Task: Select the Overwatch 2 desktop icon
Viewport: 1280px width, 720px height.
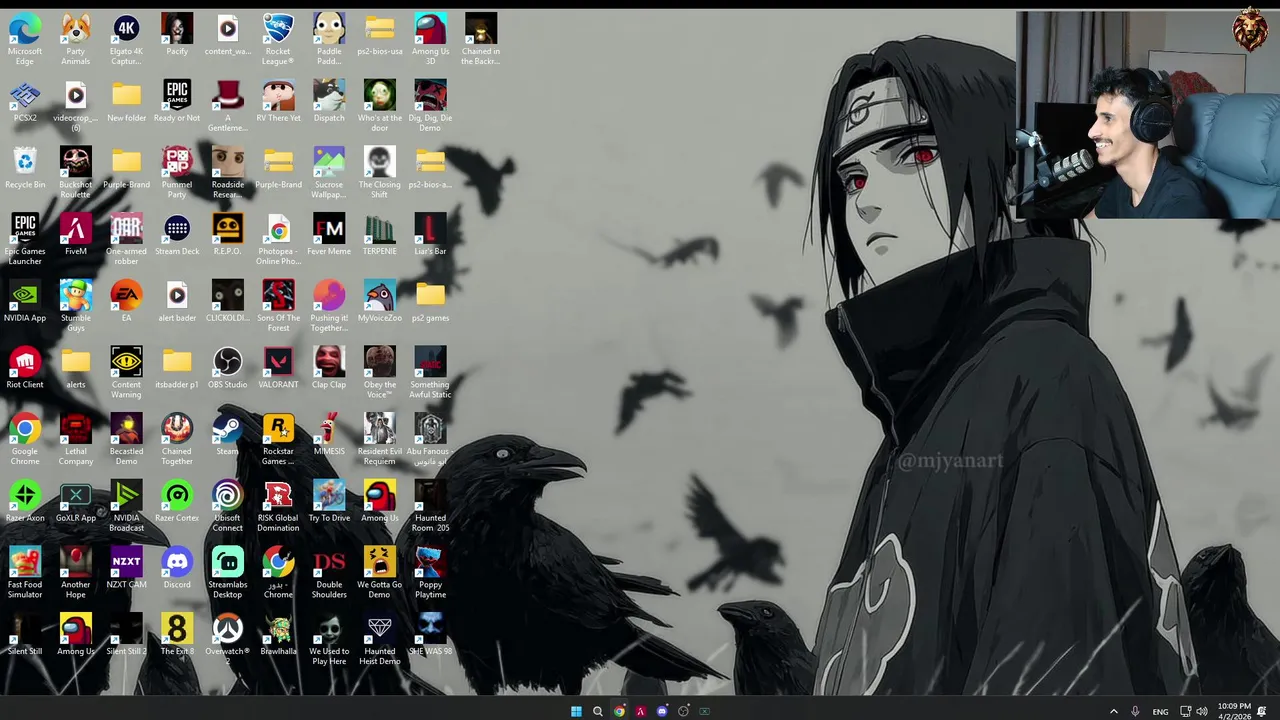Action: pyautogui.click(x=227, y=639)
